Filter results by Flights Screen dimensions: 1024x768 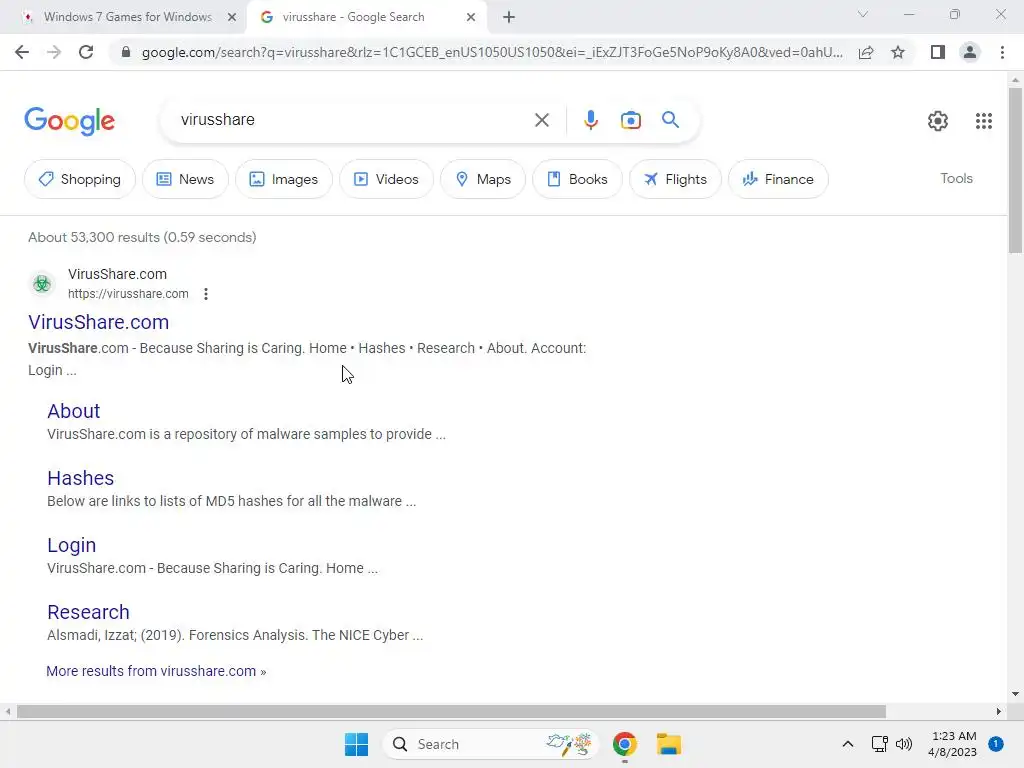click(675, 179)
